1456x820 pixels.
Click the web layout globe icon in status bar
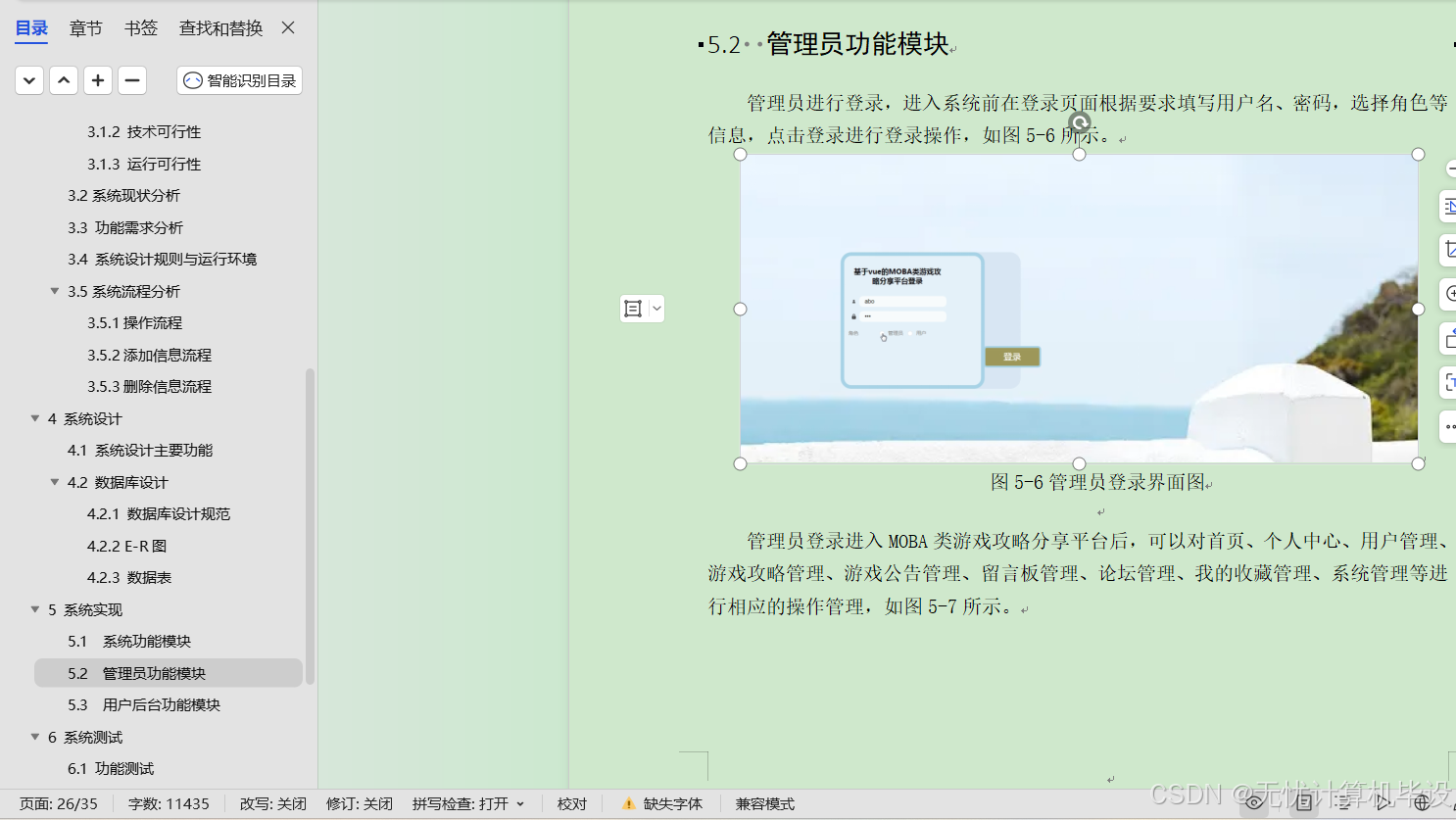tap(1423, 801)
